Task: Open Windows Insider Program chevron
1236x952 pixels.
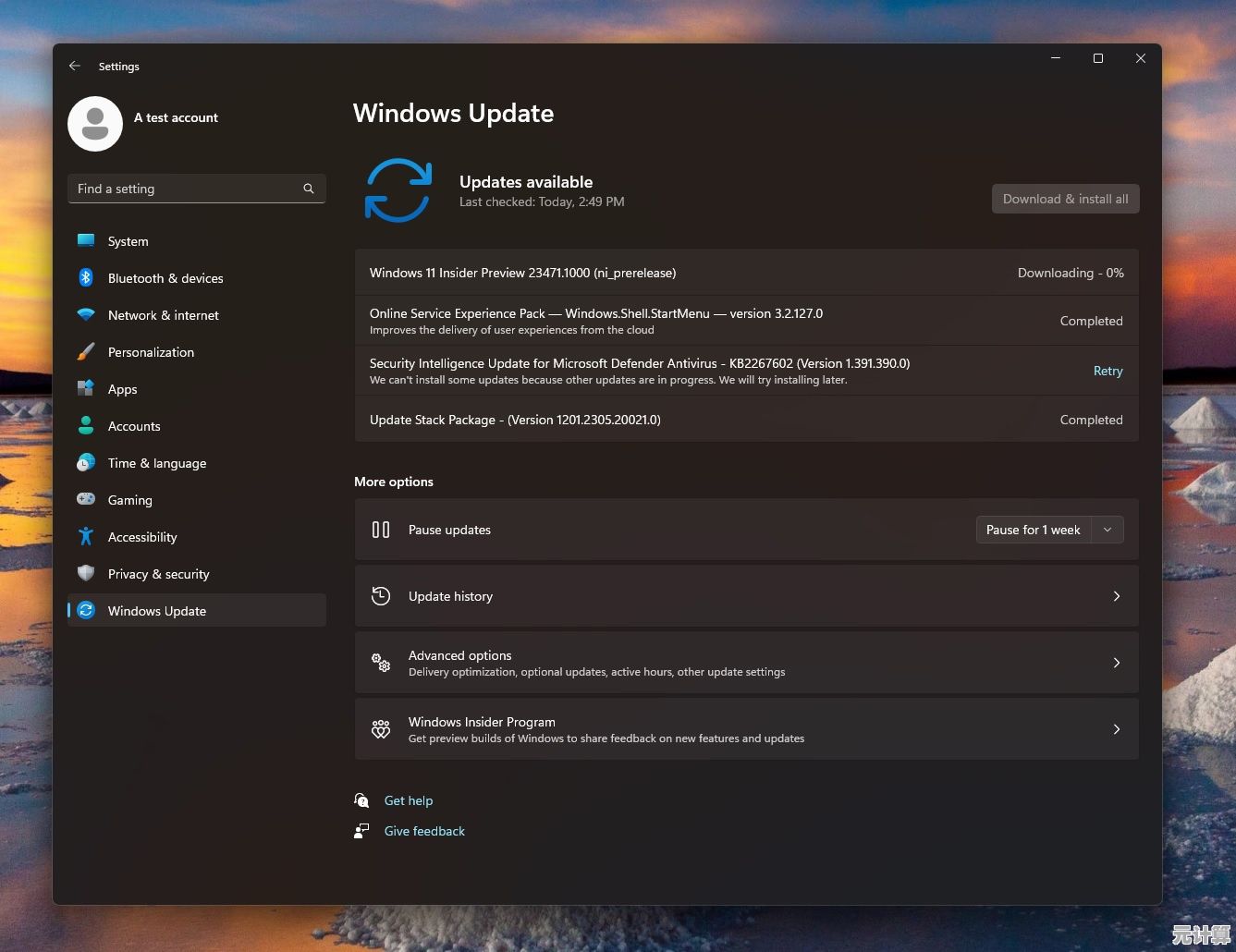Action: [x=1116, y=729]
